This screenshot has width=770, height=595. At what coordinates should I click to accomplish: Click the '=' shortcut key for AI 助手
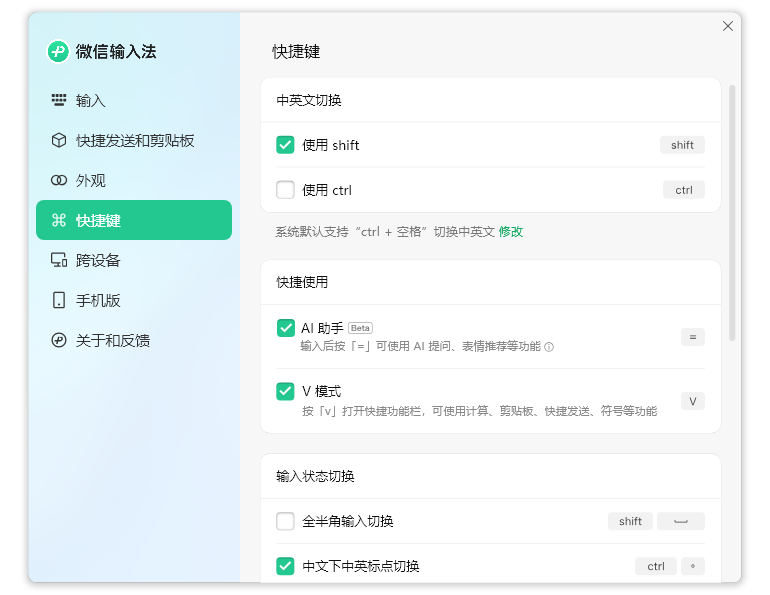[692, 337]
